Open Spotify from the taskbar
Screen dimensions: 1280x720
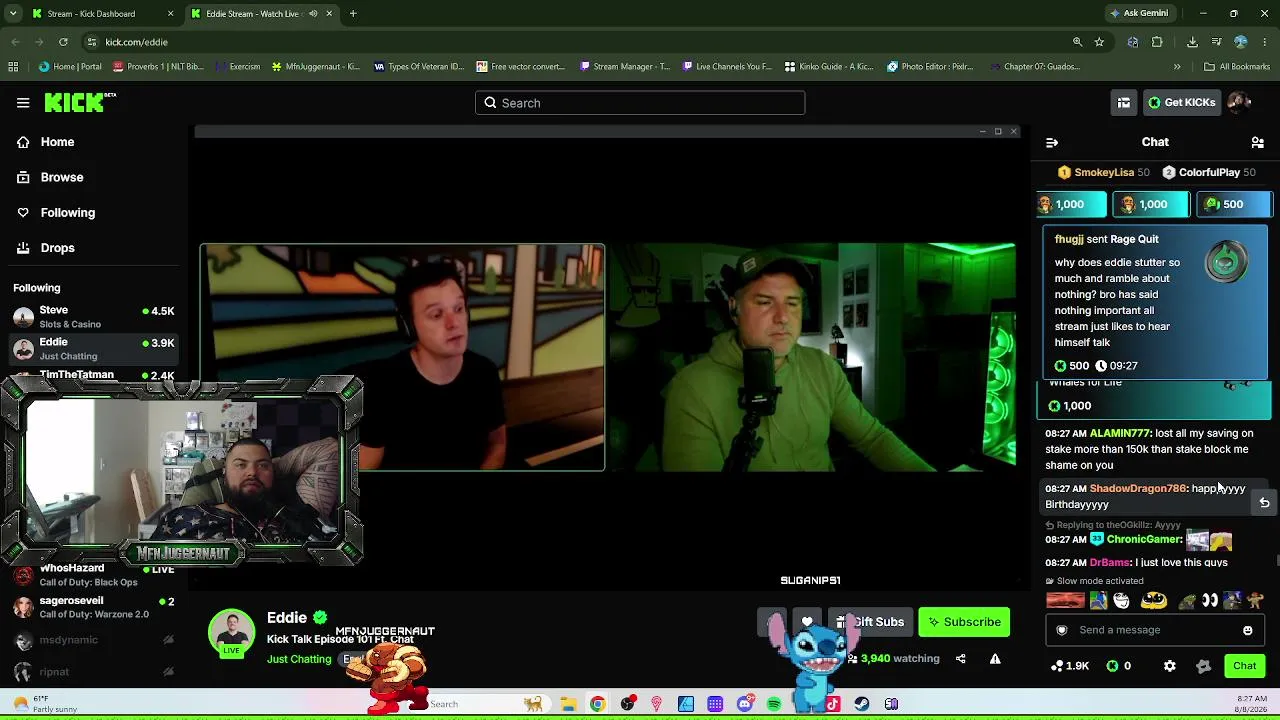click(774, 704)
